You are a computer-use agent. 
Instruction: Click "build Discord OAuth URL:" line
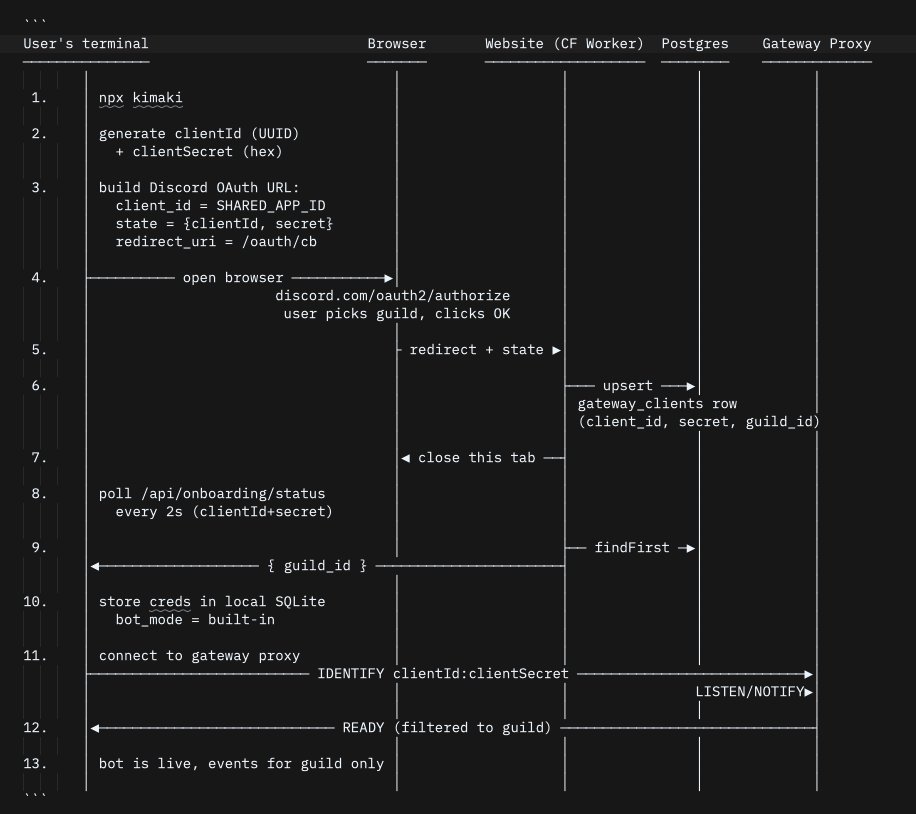[199, 188]
